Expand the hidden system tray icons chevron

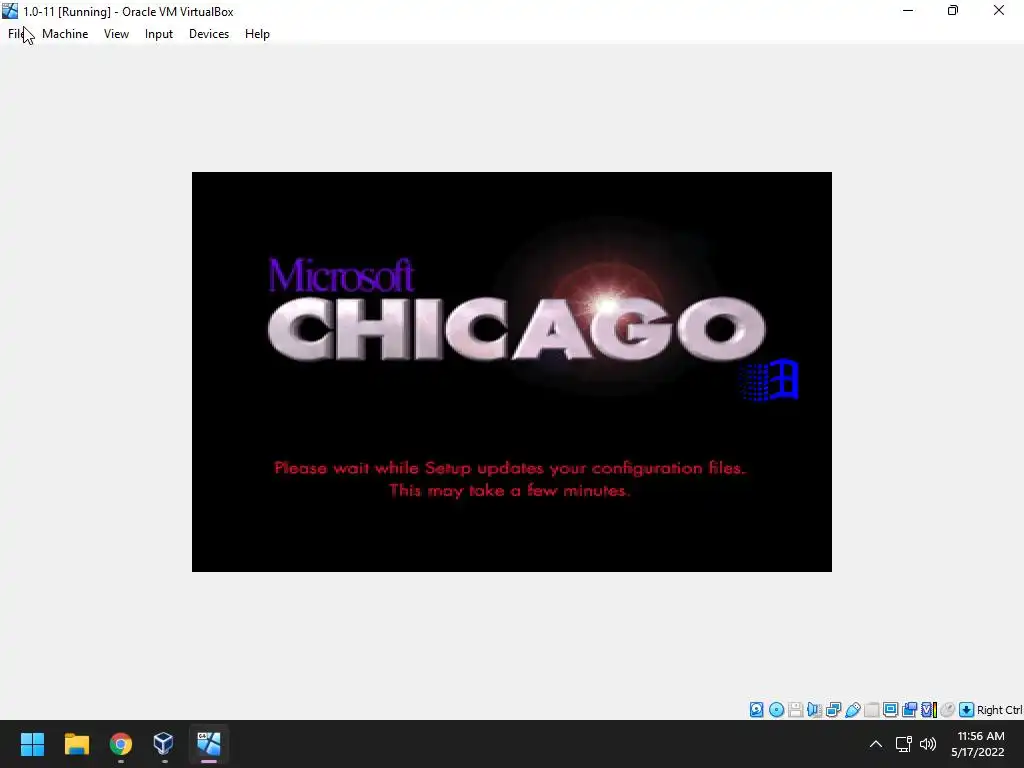(876, 744)
